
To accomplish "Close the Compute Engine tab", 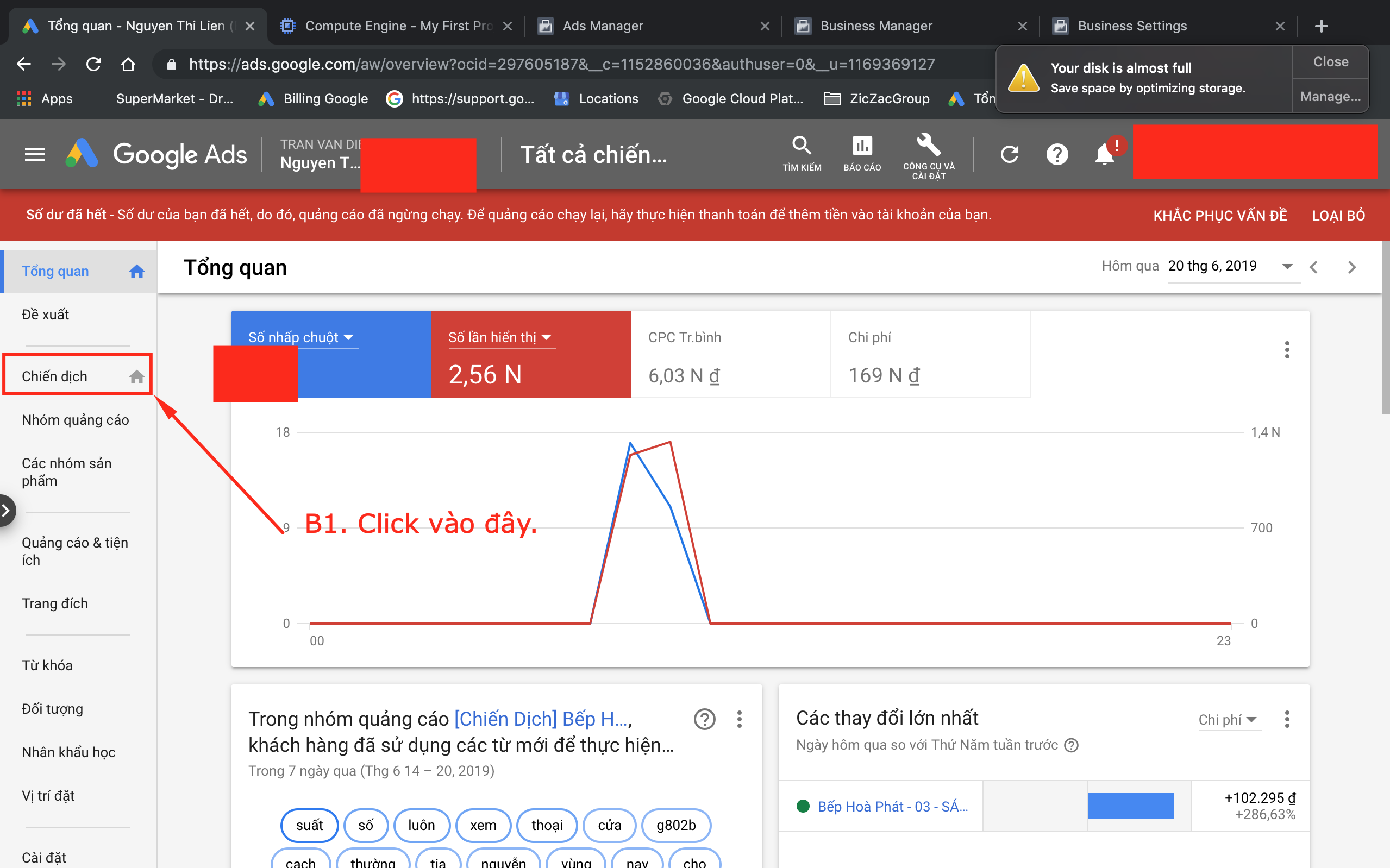I will [507, 26].
